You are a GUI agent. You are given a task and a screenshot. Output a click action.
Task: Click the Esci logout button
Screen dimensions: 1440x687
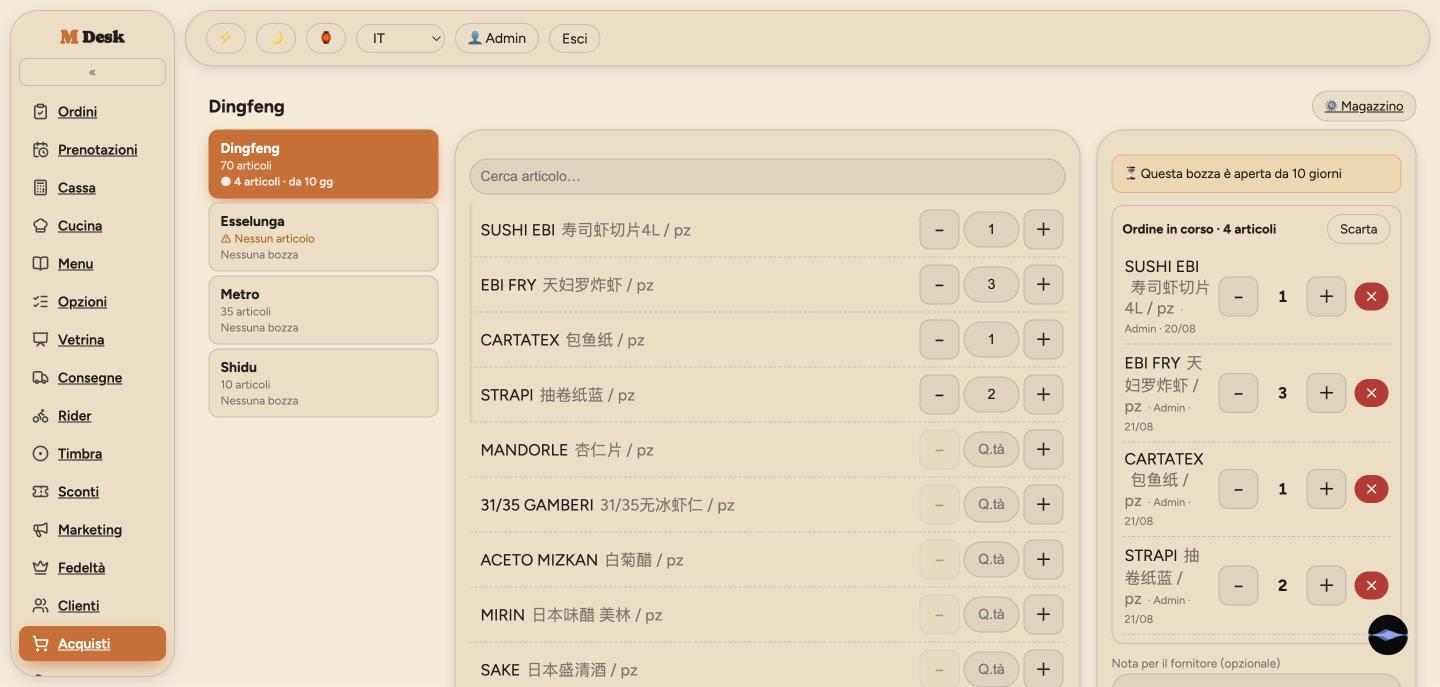[575, 38]
